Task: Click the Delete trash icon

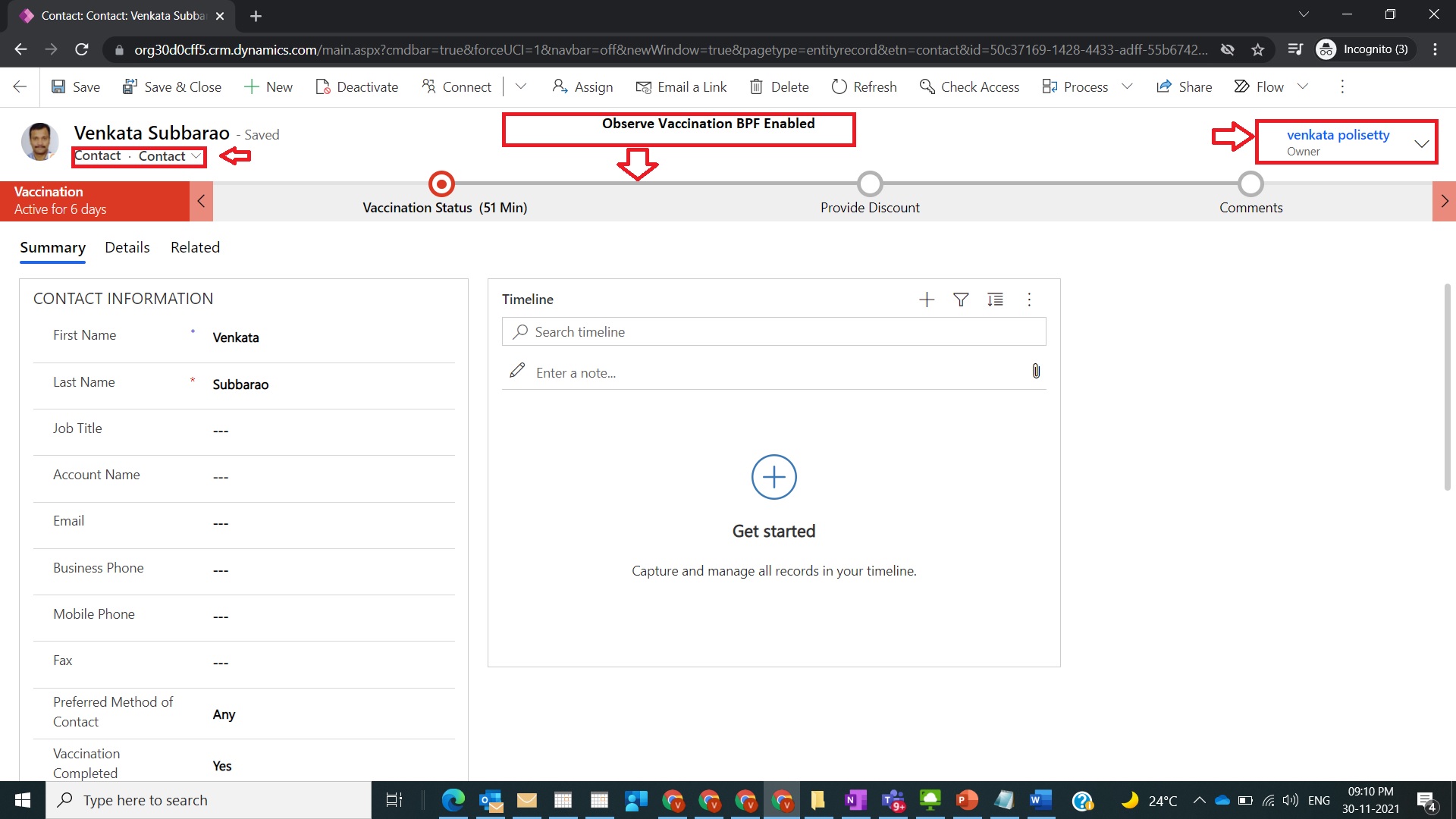Action: pyautogui.click(x=756, y=86)
